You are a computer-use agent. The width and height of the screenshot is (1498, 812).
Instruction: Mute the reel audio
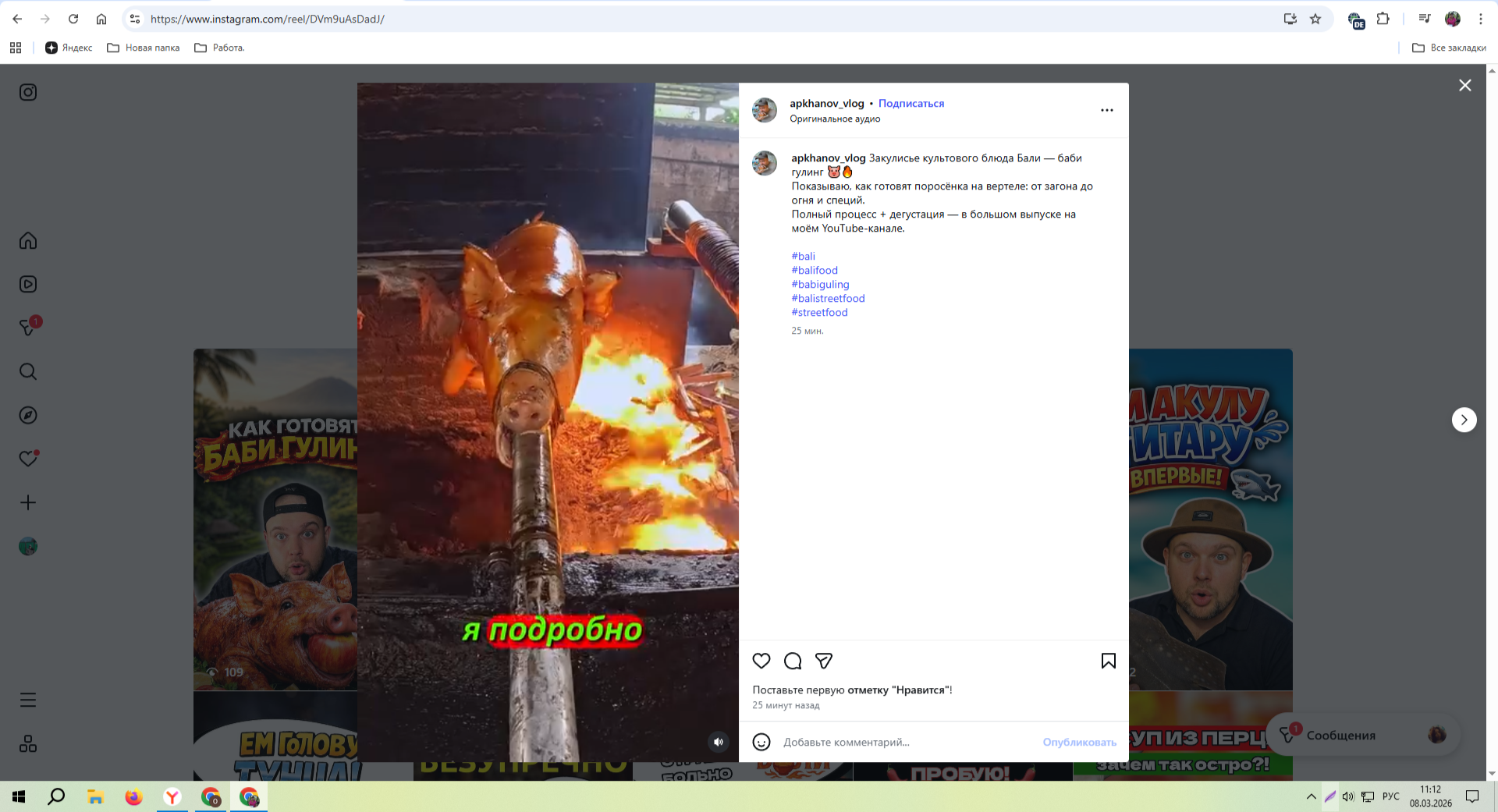point(719,742)
